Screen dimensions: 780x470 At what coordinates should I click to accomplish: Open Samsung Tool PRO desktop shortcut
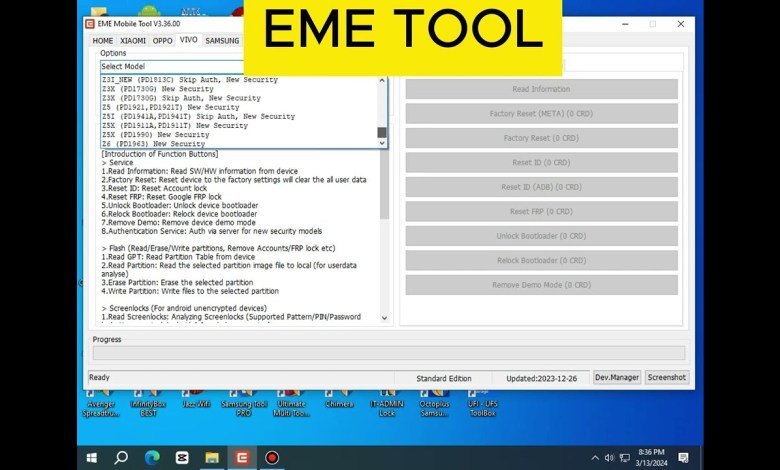[244, 403]
